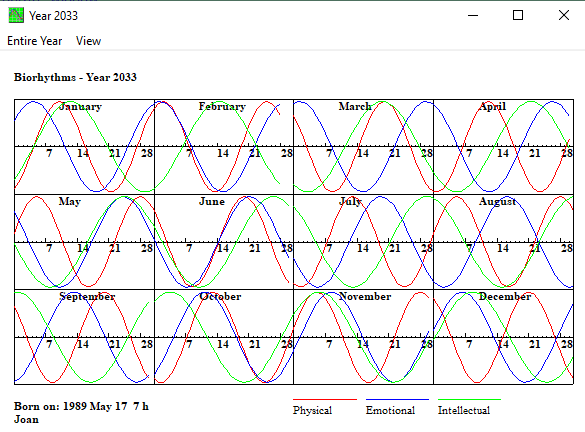Click the November chart panel
Screen dimensions: 585x432
pyautogui.click(x=363, y=337)
